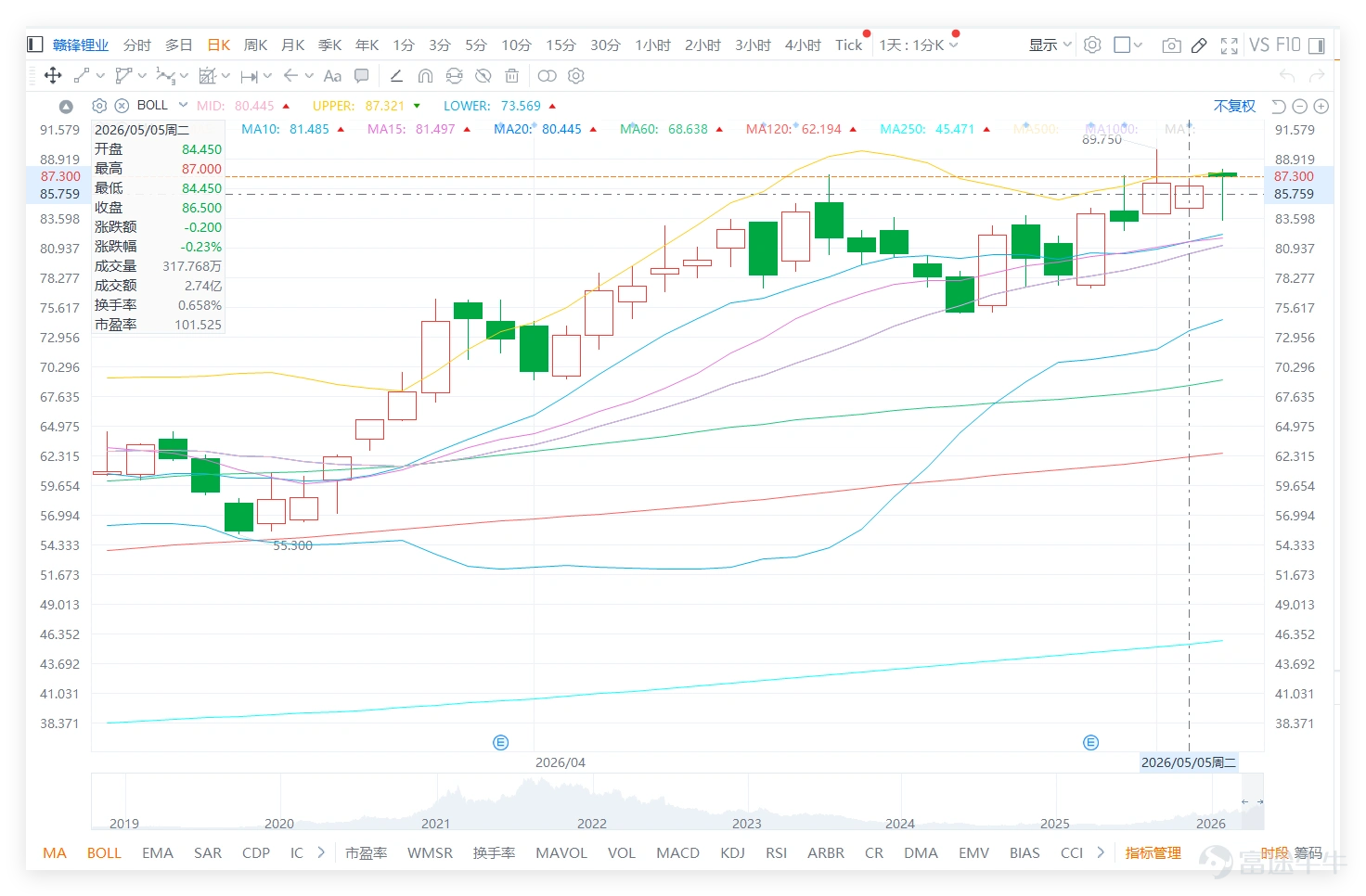Open the 1天:1分K period dropdown
1366x896 pixels.
[x=918, y=45]
